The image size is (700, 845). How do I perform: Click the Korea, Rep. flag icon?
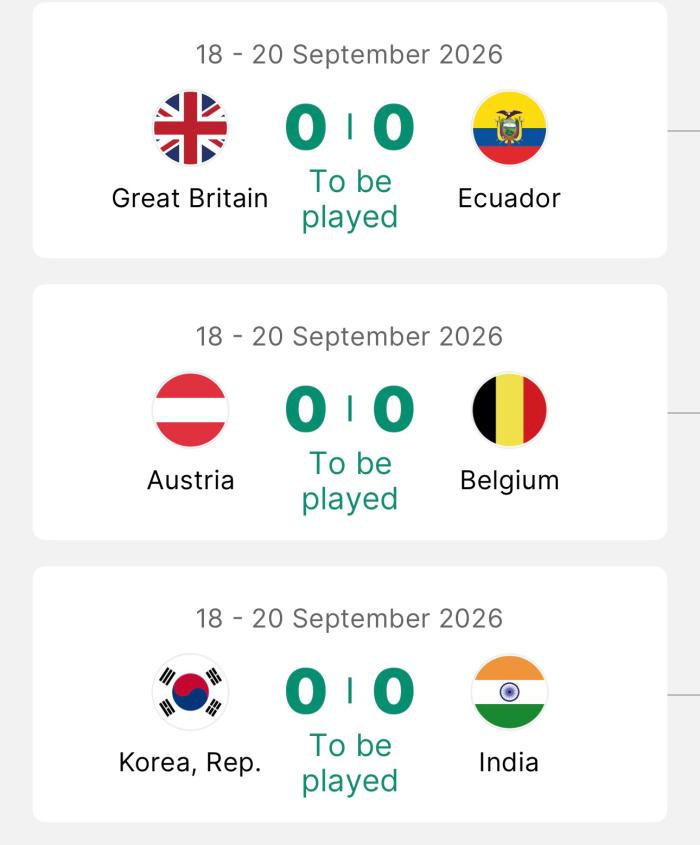[190, 692]
